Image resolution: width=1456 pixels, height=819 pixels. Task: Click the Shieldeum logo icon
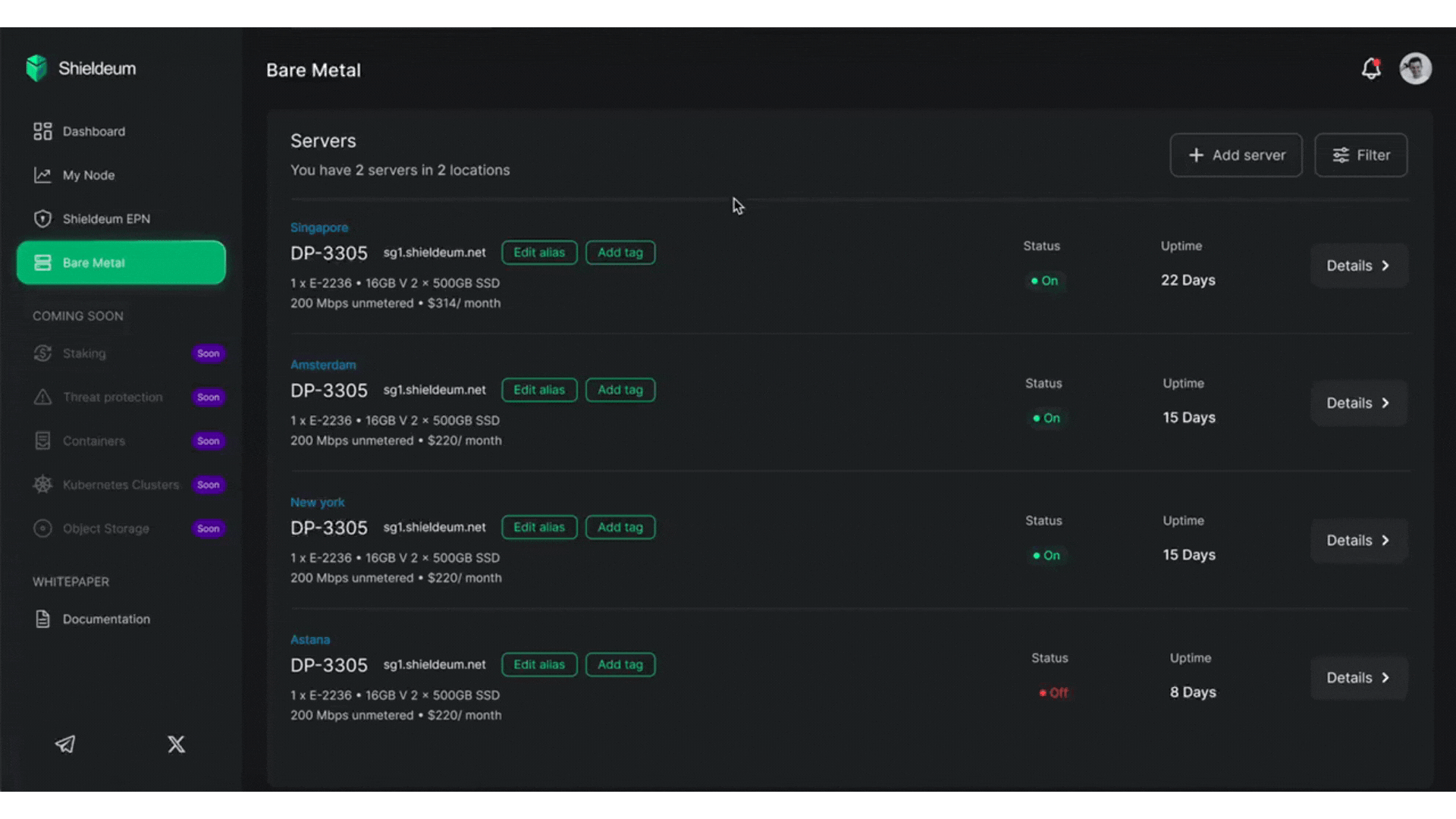pyautogui.click(x=36, y=68)
